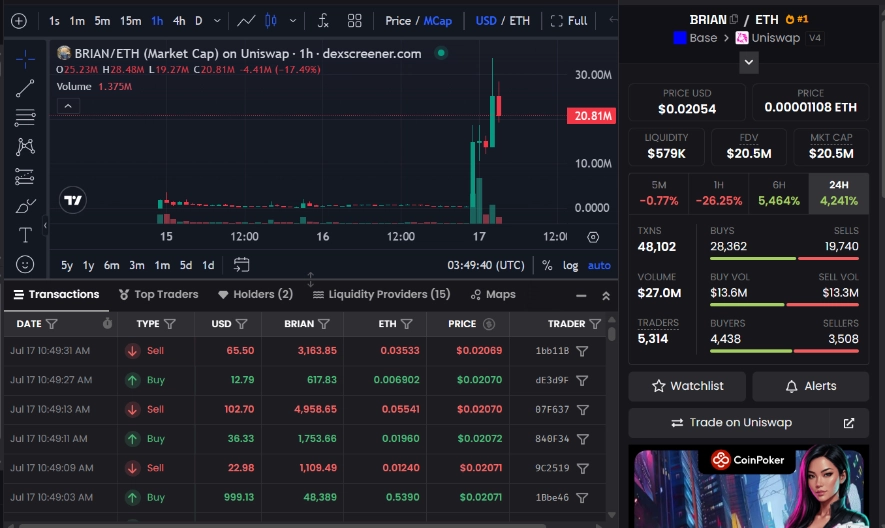
Task: Expand token info chevron under Uniswap
Action: (748, 62)
